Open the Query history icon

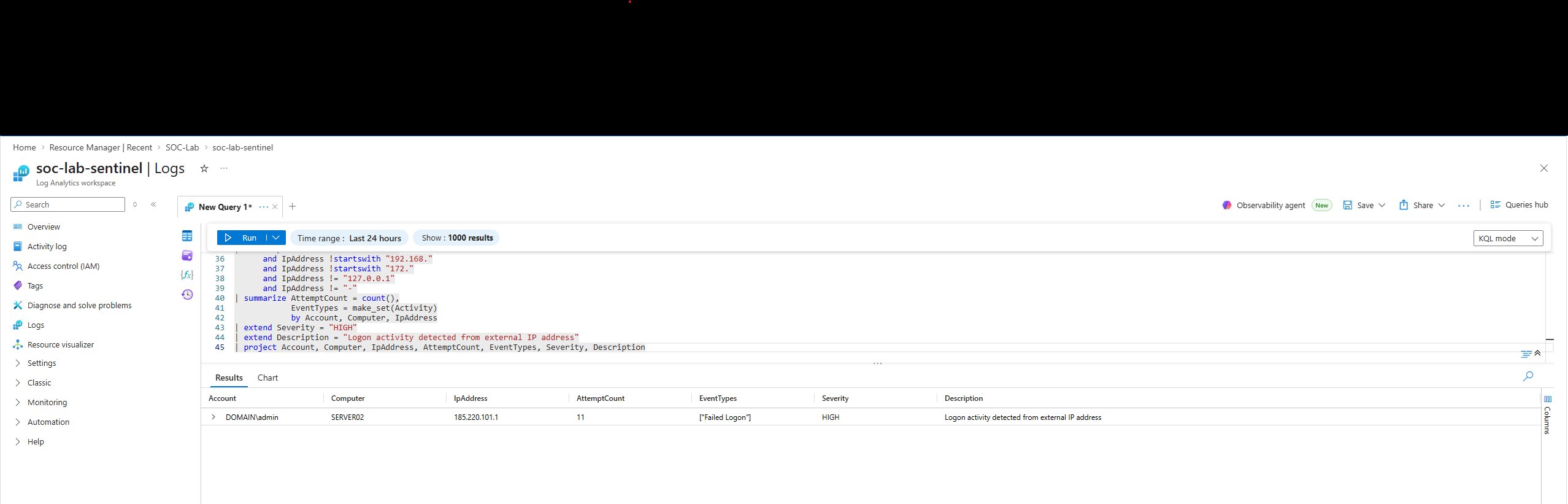[187, 295]
